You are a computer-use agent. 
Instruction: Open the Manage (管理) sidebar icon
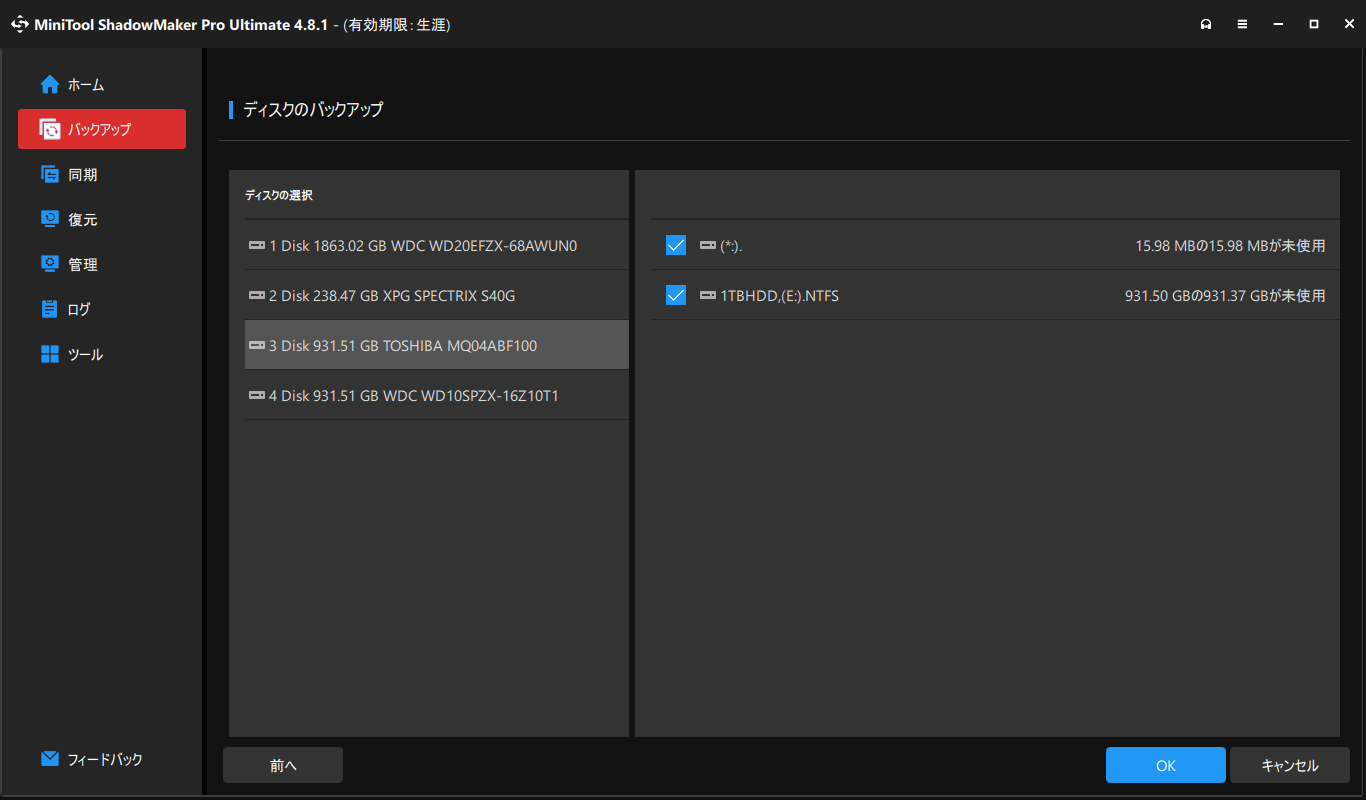(50, 264)
